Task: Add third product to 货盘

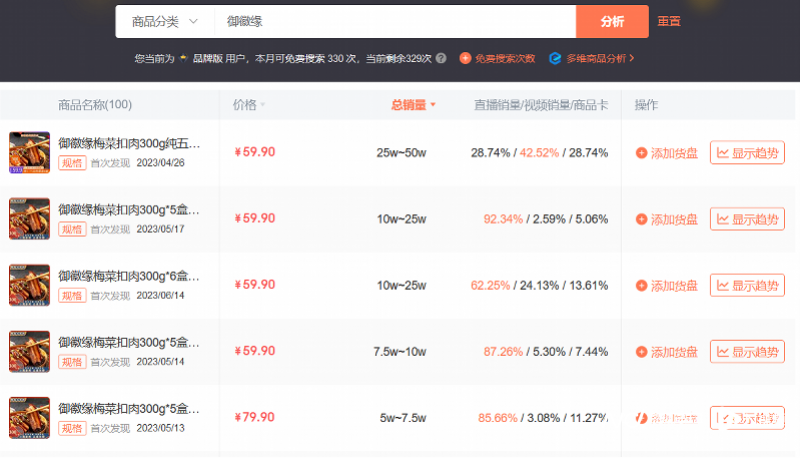Action: click(666, 286)
